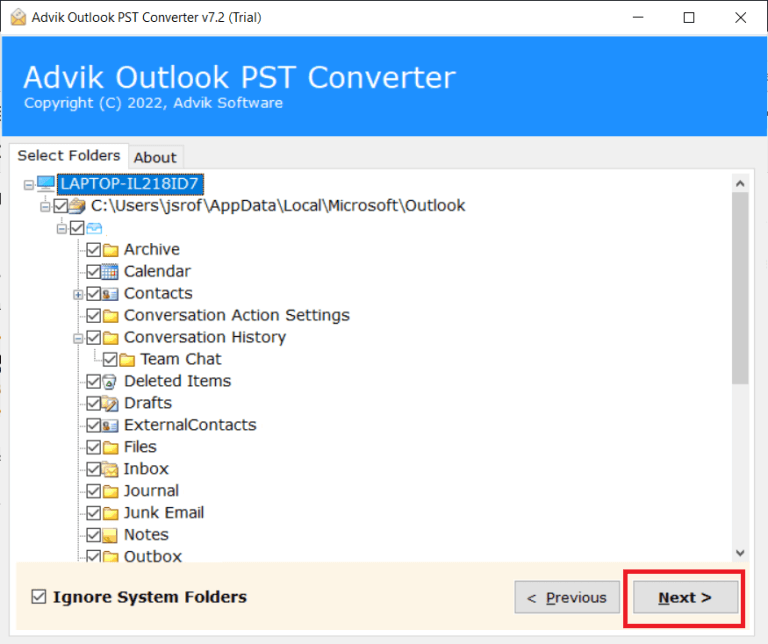Screen dimensions: 768x644
Task: Uncheck the ExternalContacts checkbox
Action: tap(94, 425)
